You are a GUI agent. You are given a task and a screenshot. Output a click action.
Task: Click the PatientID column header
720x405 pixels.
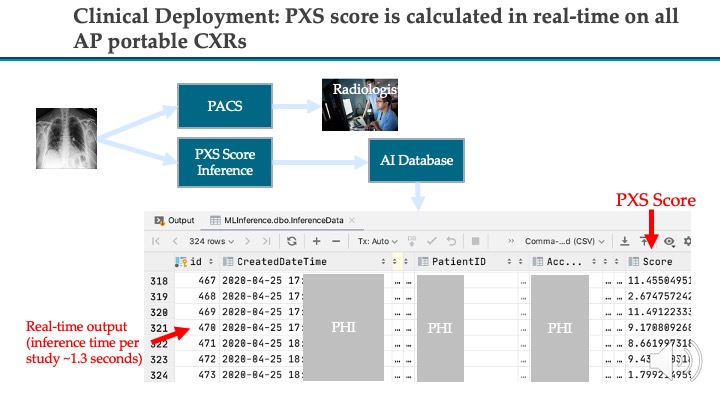[457, 262]
